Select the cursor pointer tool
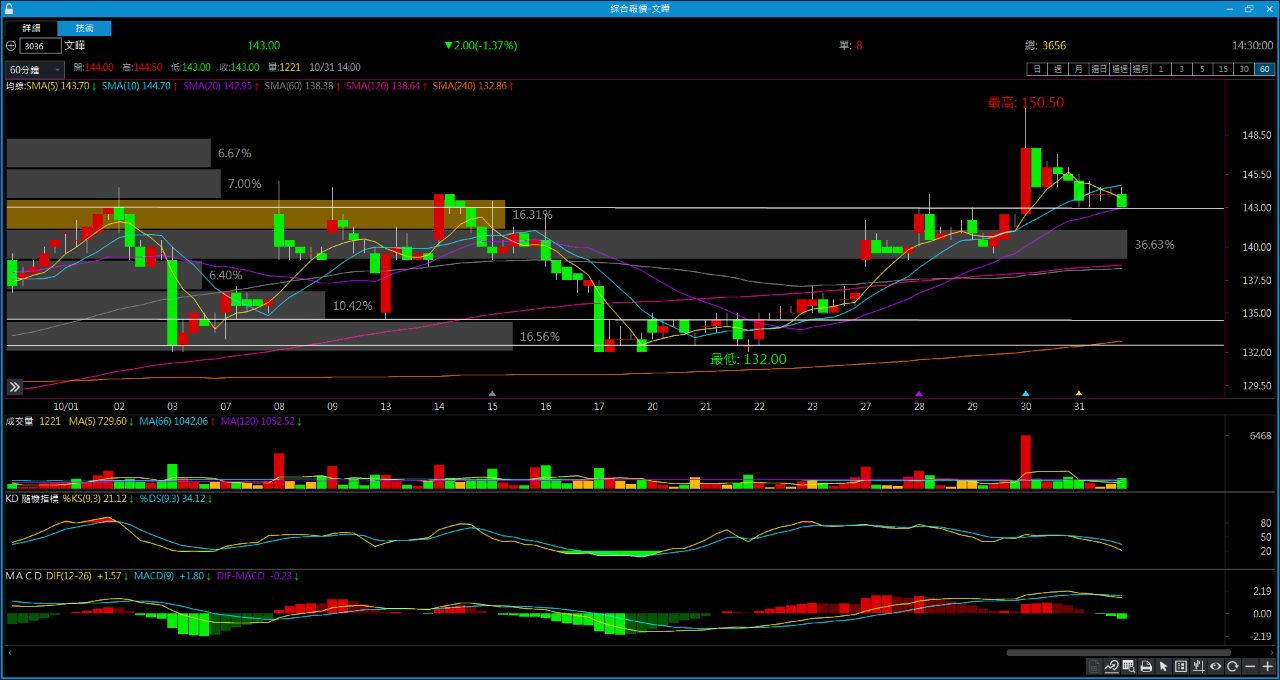 pos(1163,667)
